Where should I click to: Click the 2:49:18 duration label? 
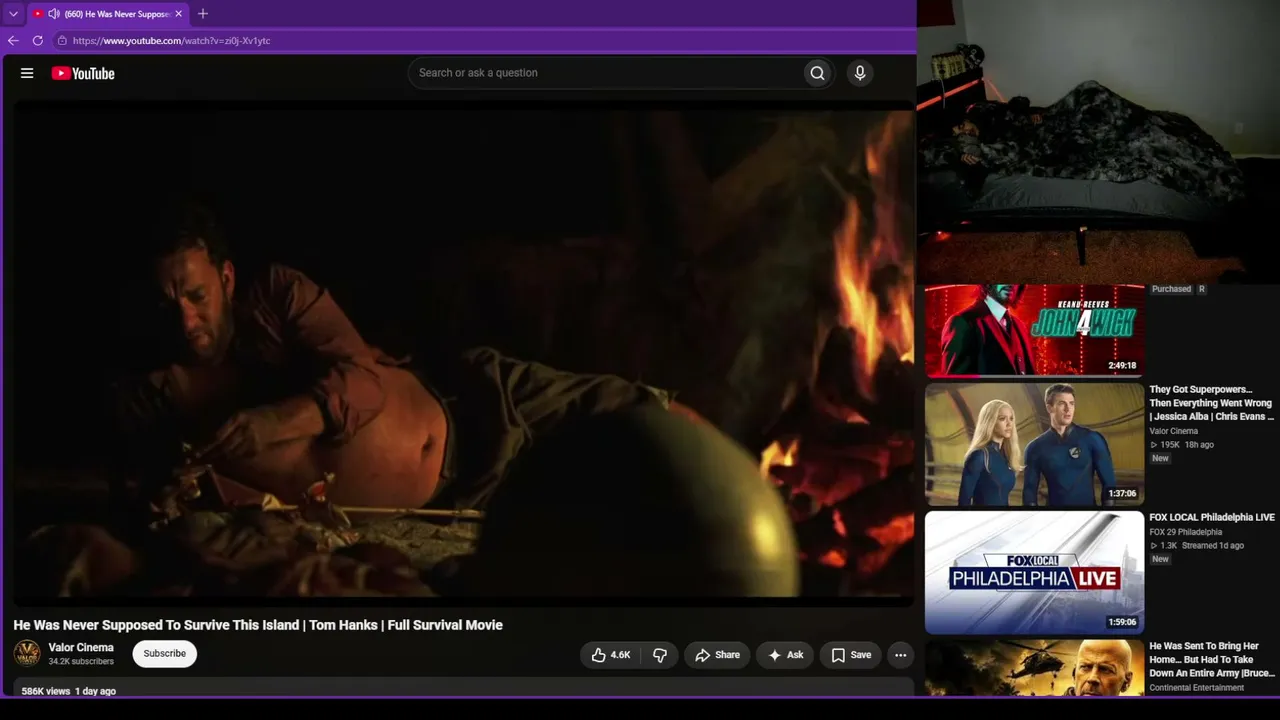1122,366
